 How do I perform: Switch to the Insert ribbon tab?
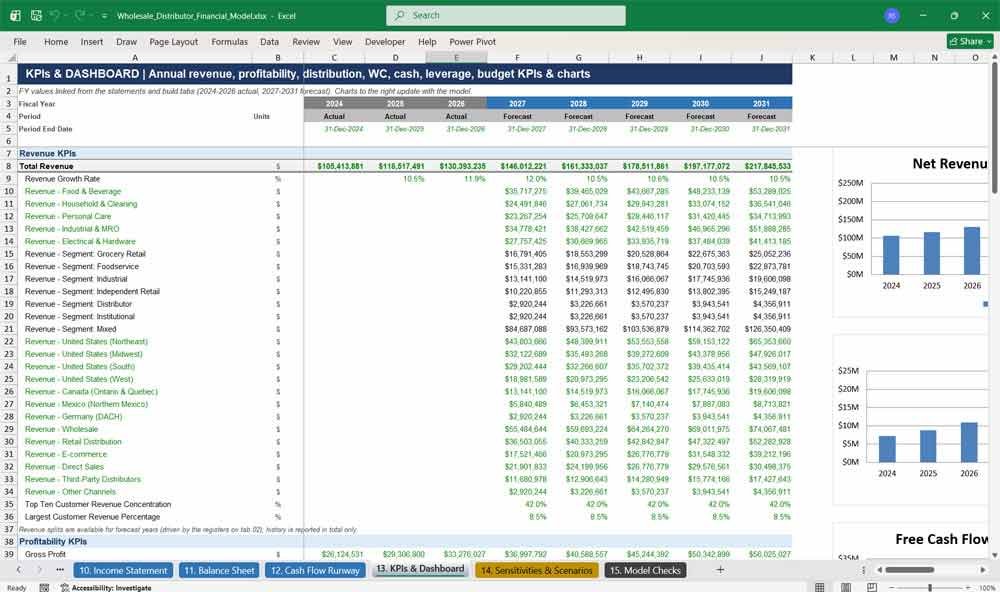(x=92, y=41)
